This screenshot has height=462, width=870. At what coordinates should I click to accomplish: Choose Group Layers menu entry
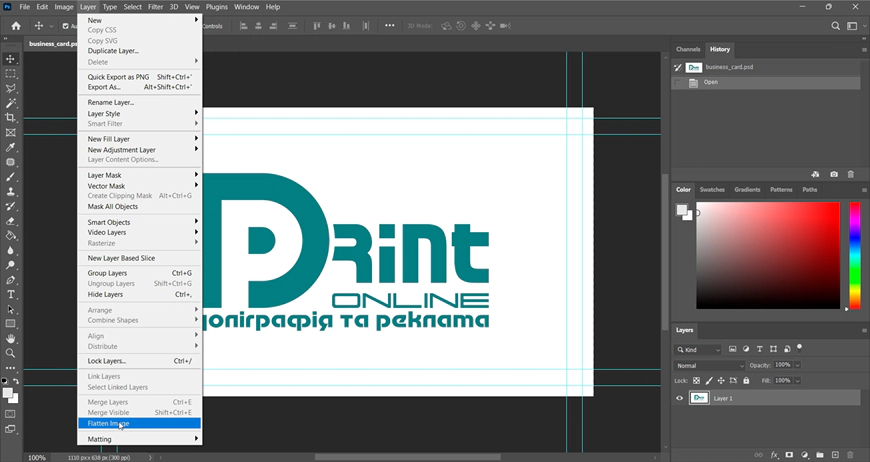click(x=140, y=273)
